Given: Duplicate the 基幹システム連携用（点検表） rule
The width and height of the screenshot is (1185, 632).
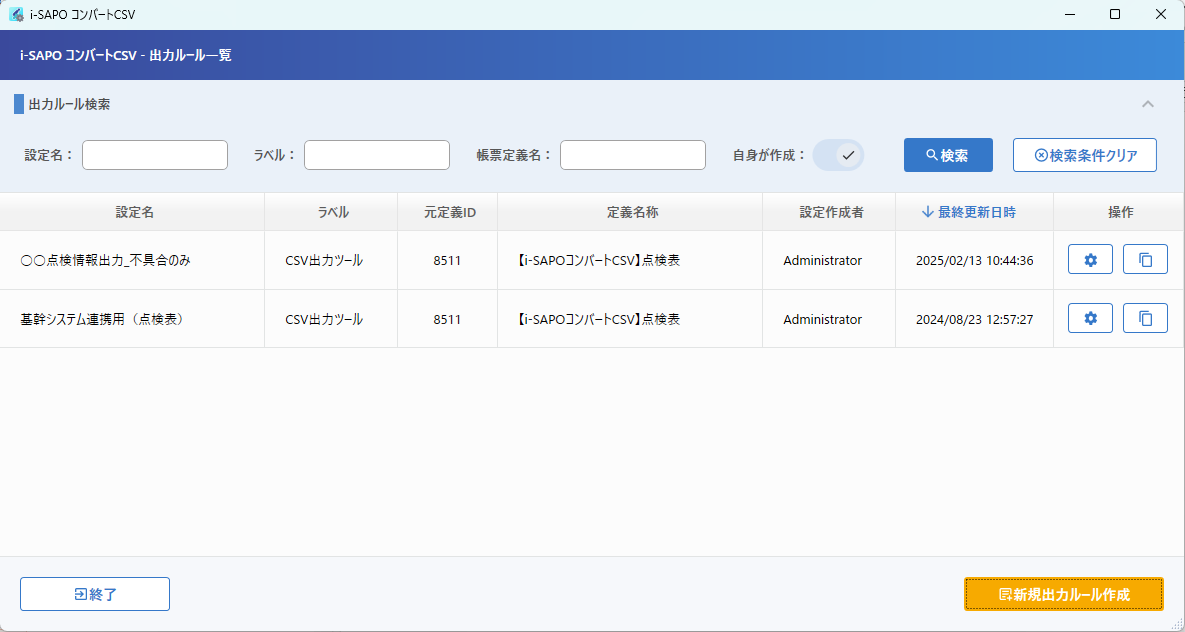Looking at the screenshot, I should (1145, 318).
